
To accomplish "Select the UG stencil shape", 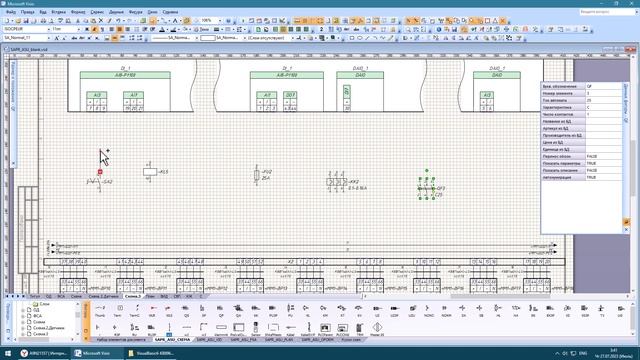I will pyautogui.click(x=620, y=310).
